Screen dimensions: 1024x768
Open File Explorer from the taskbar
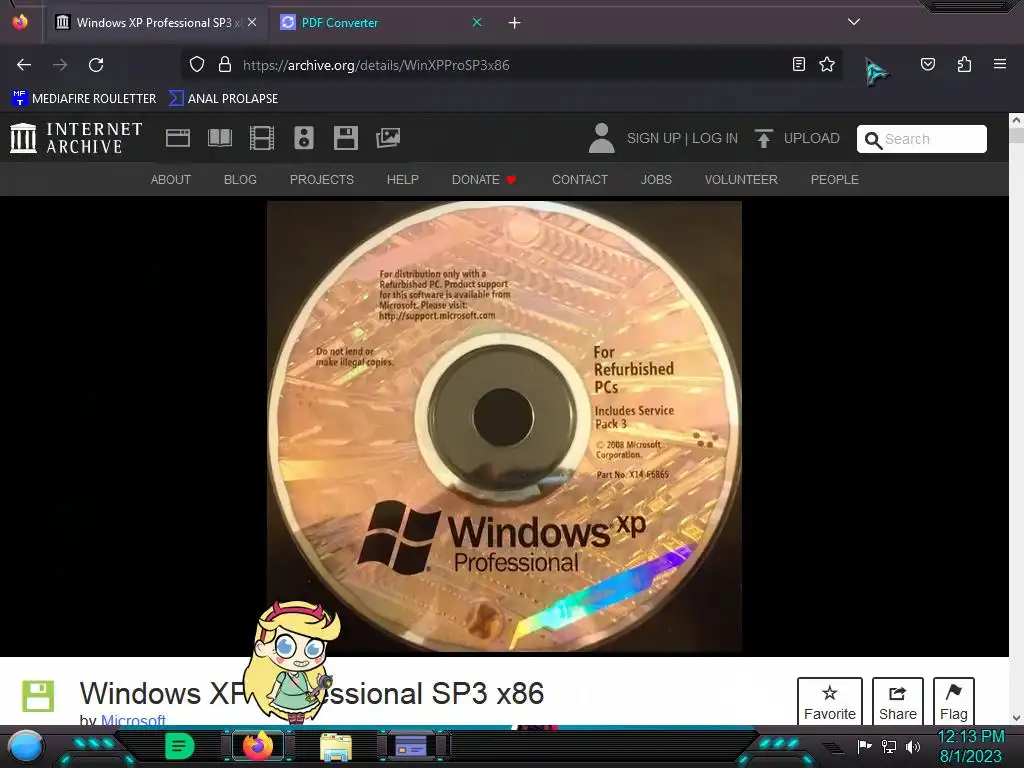click(x=336, y=746)
